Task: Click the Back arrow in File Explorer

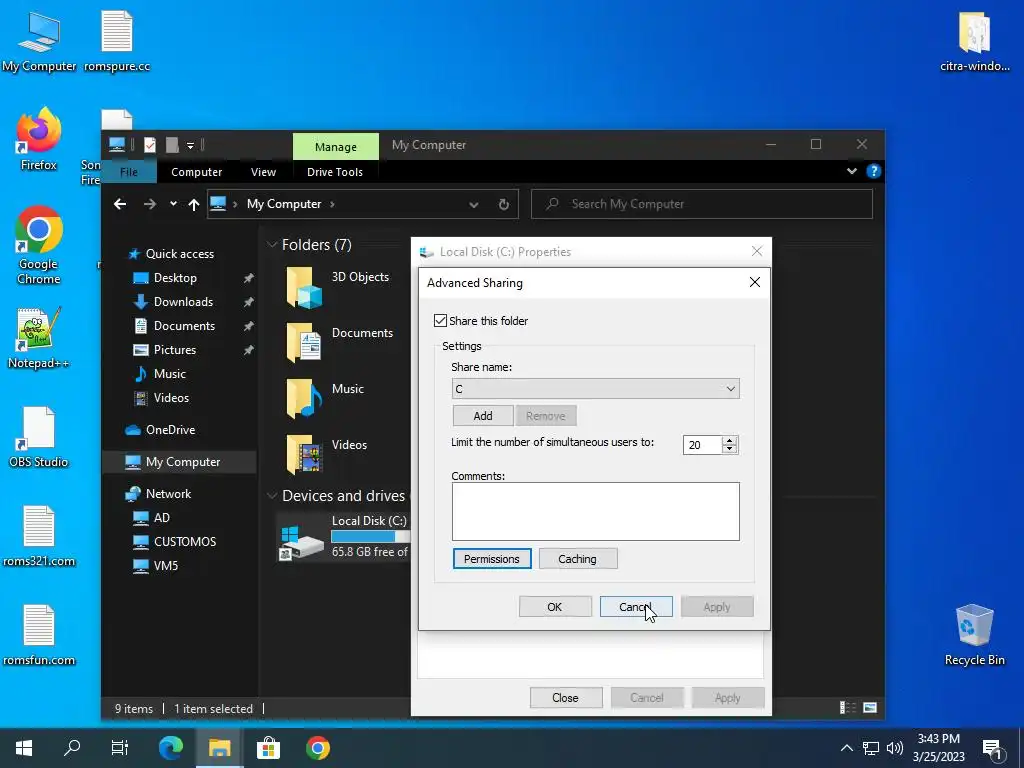Action: click(x=120, y=204)
